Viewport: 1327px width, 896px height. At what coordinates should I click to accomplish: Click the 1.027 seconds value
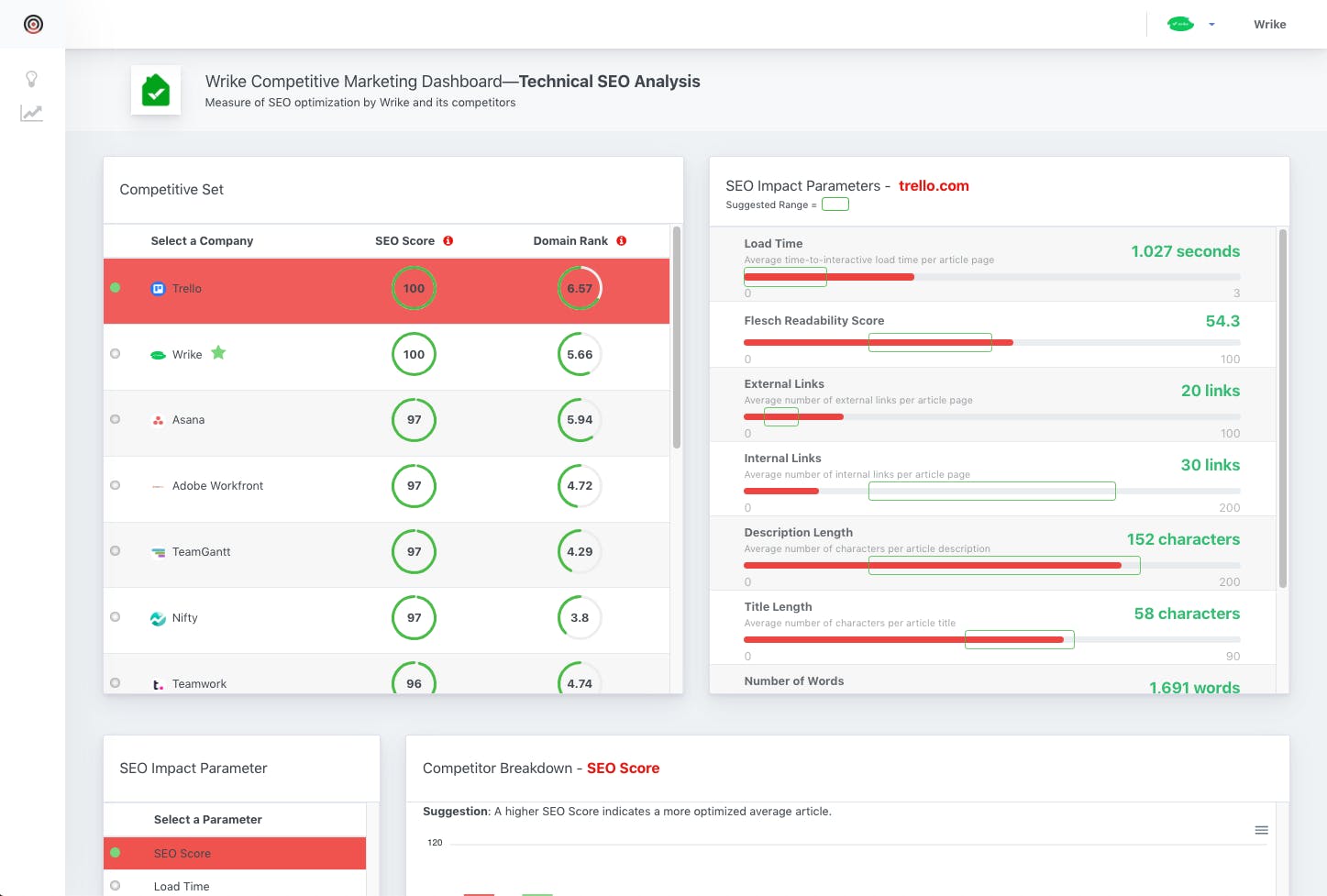(x=1185, y=251)
